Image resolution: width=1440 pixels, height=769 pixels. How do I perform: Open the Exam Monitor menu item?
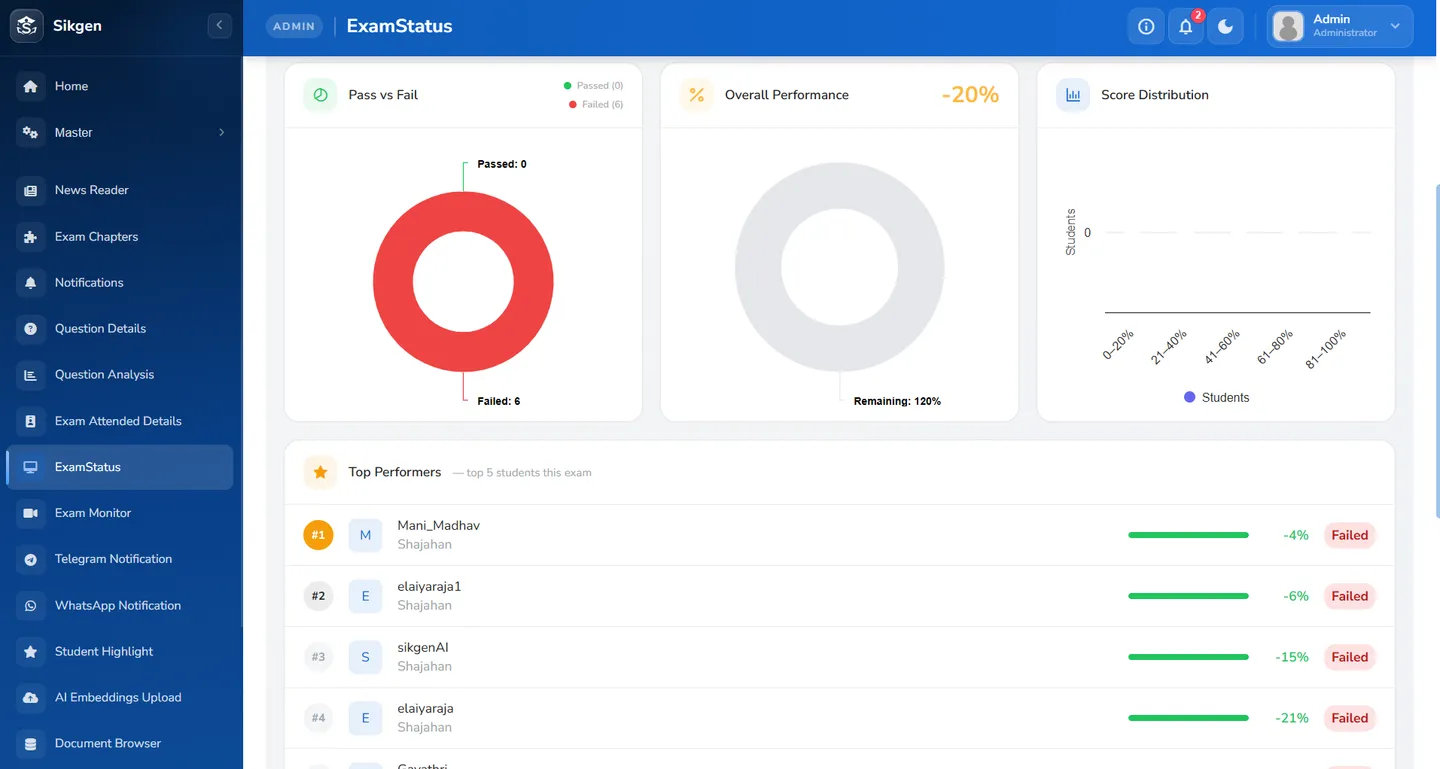[119, 513]
